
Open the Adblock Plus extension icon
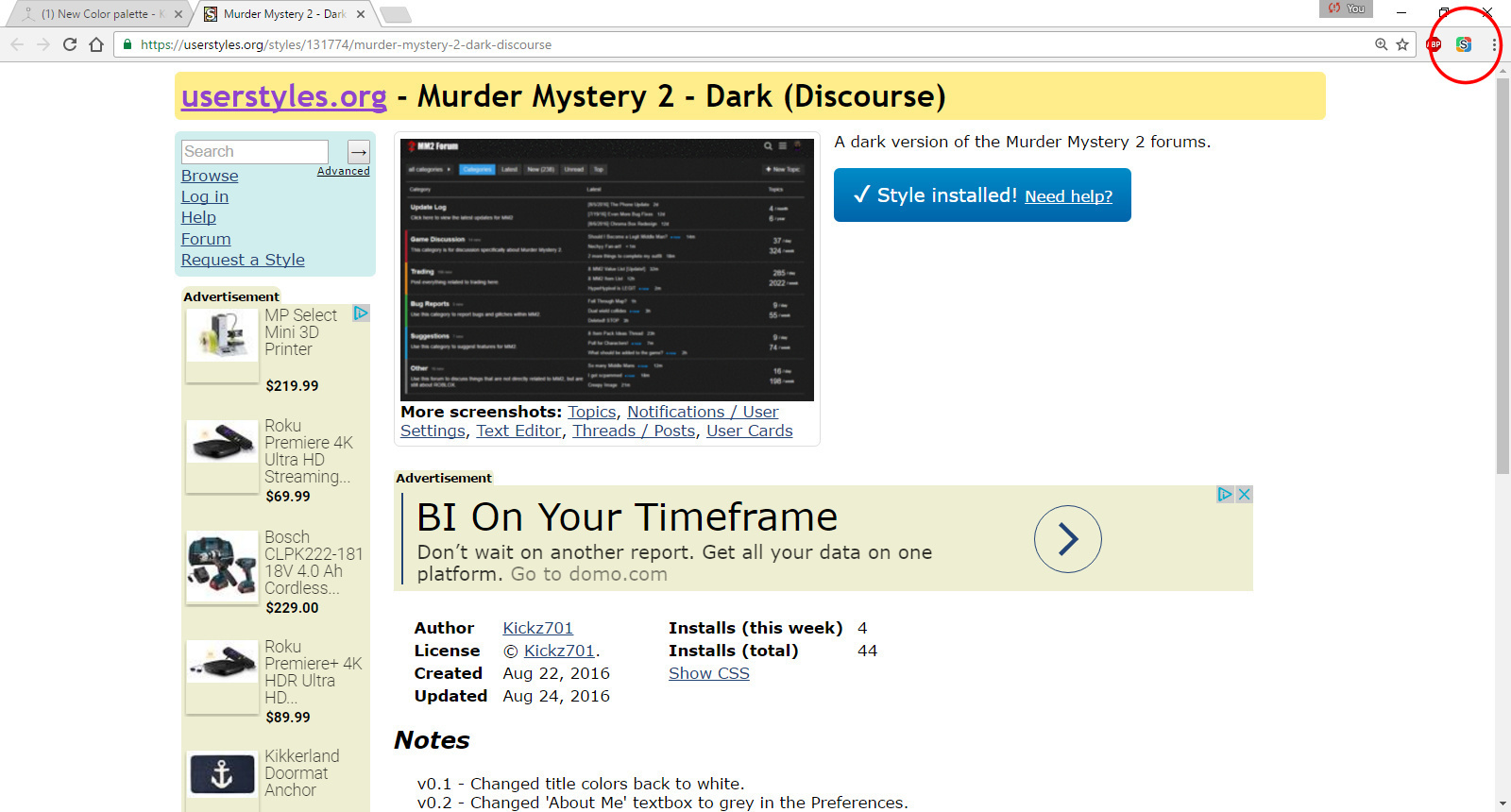click(x=1434, y=44)
